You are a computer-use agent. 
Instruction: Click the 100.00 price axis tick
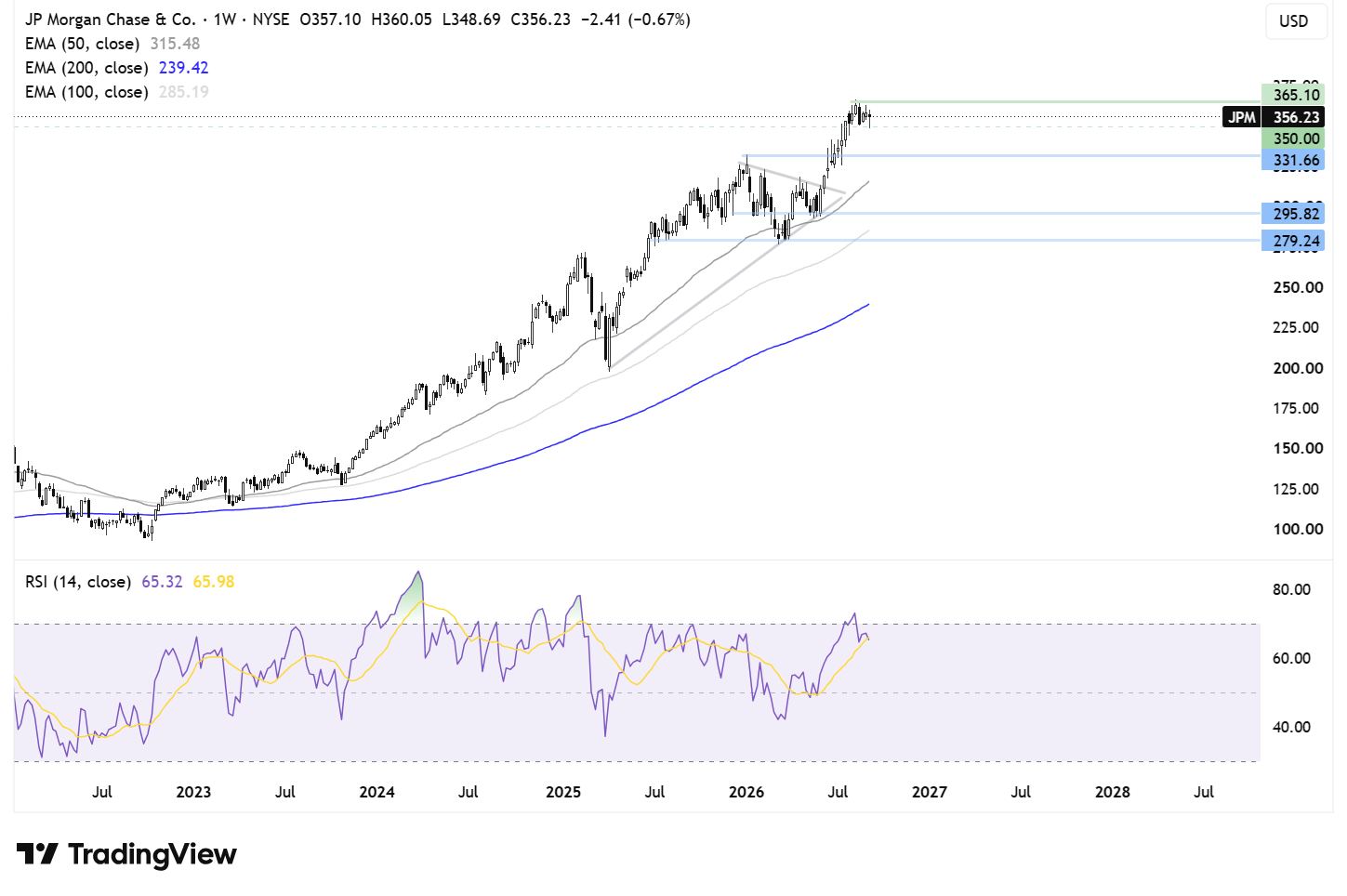click(x=1298, y=529)
